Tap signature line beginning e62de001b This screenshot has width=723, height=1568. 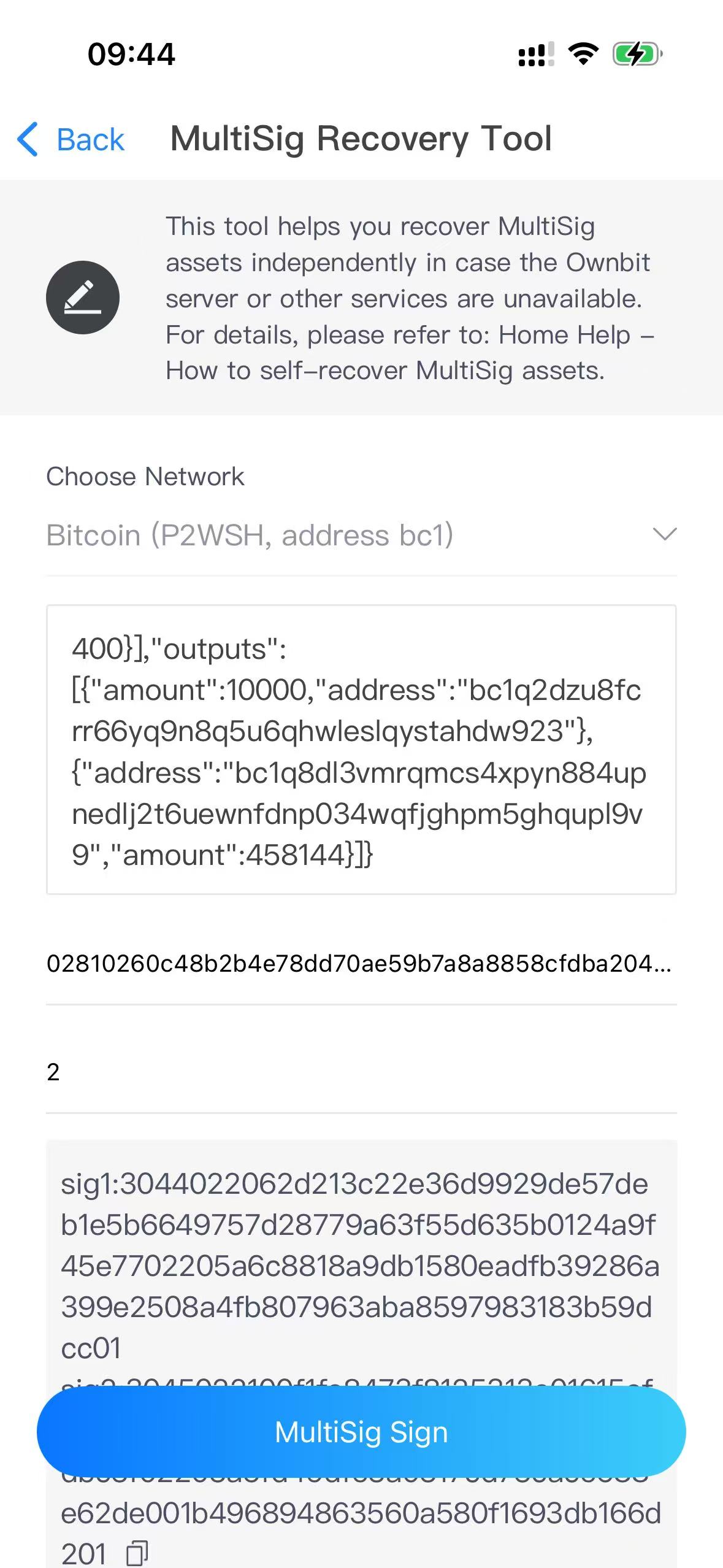(361, 1513)
